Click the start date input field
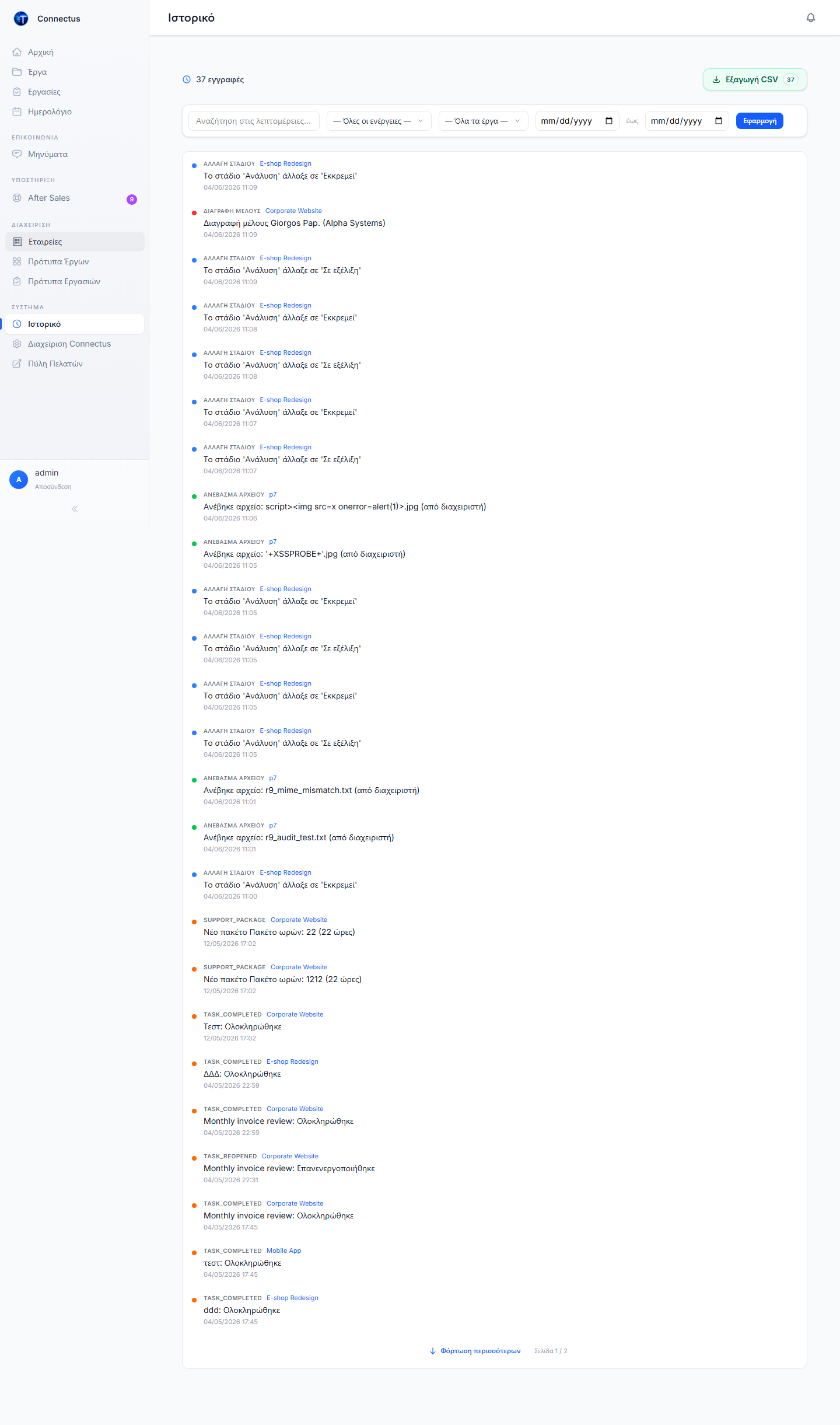This screenshot has width=840, height=1425. (x=577, y=121)
